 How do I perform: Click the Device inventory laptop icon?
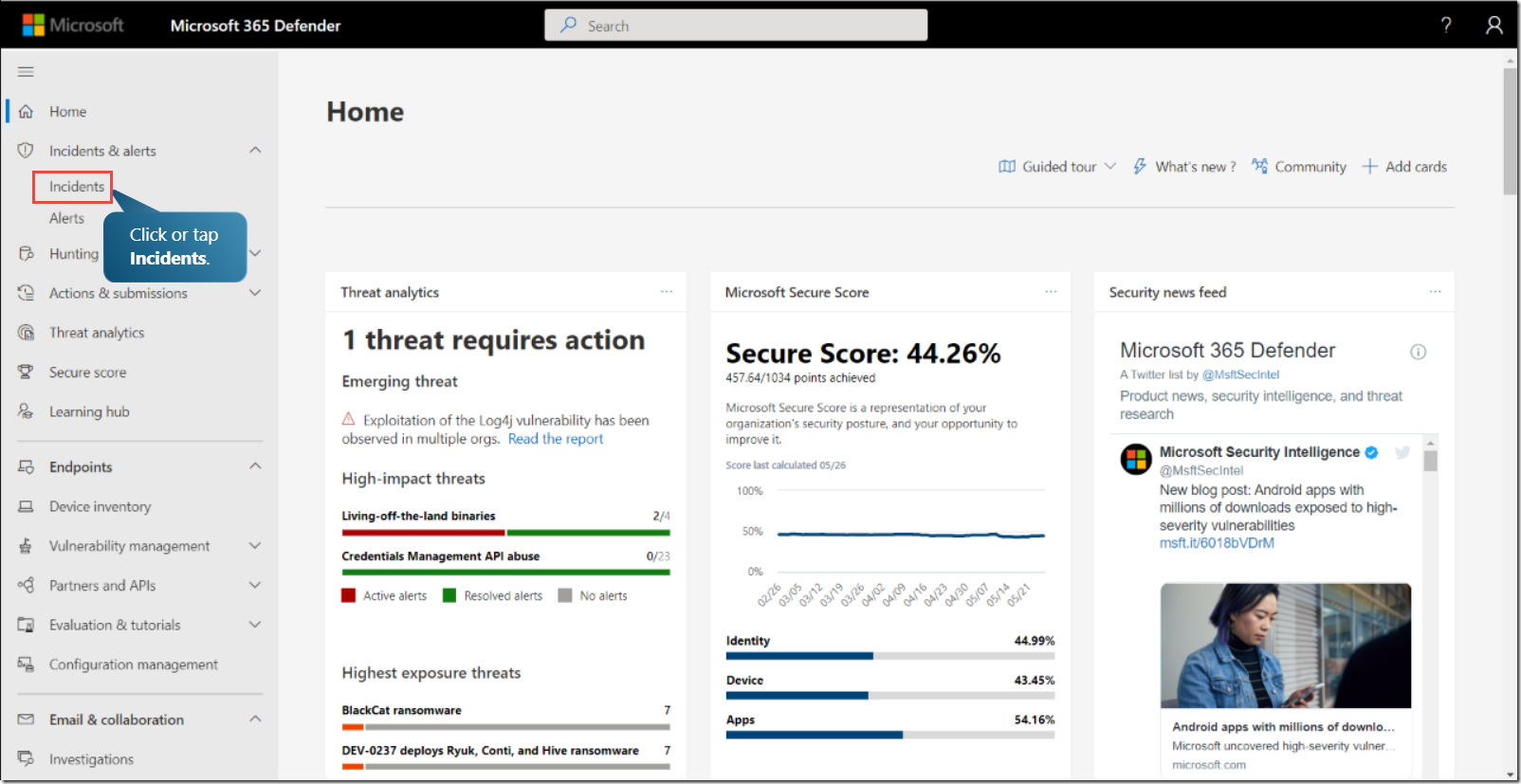tap(27, 507)
